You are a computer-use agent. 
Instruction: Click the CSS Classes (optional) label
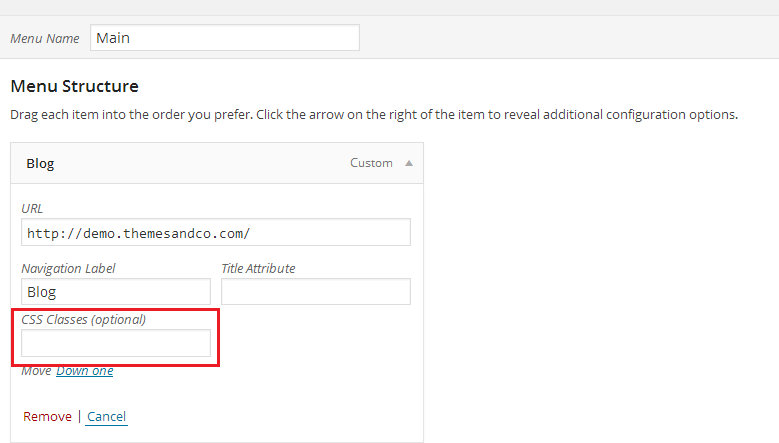(x=83, y=320)
